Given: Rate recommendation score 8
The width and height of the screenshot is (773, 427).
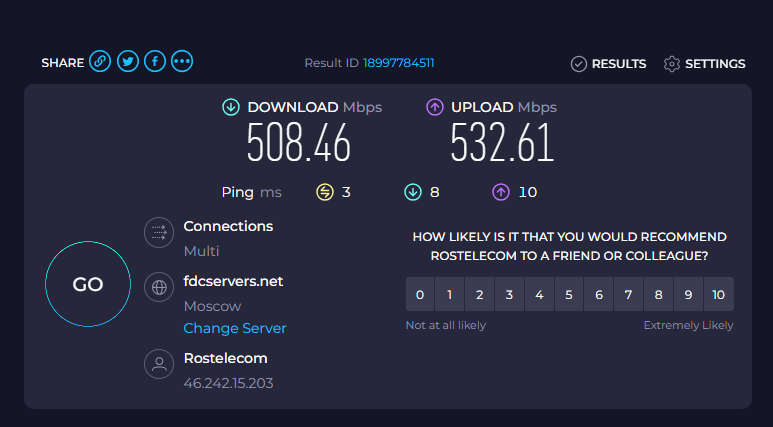Looking at the screenshot, I should pos(659,294).
